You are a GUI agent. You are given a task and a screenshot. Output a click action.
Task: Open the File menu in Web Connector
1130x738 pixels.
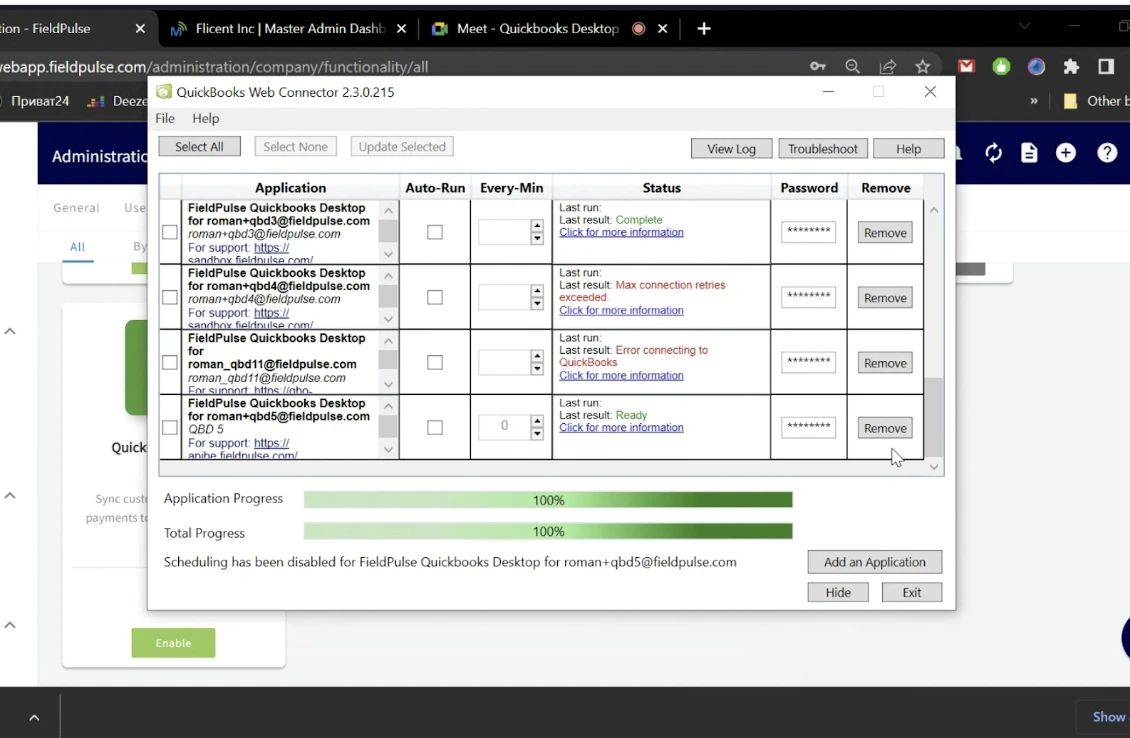(165, 118)
